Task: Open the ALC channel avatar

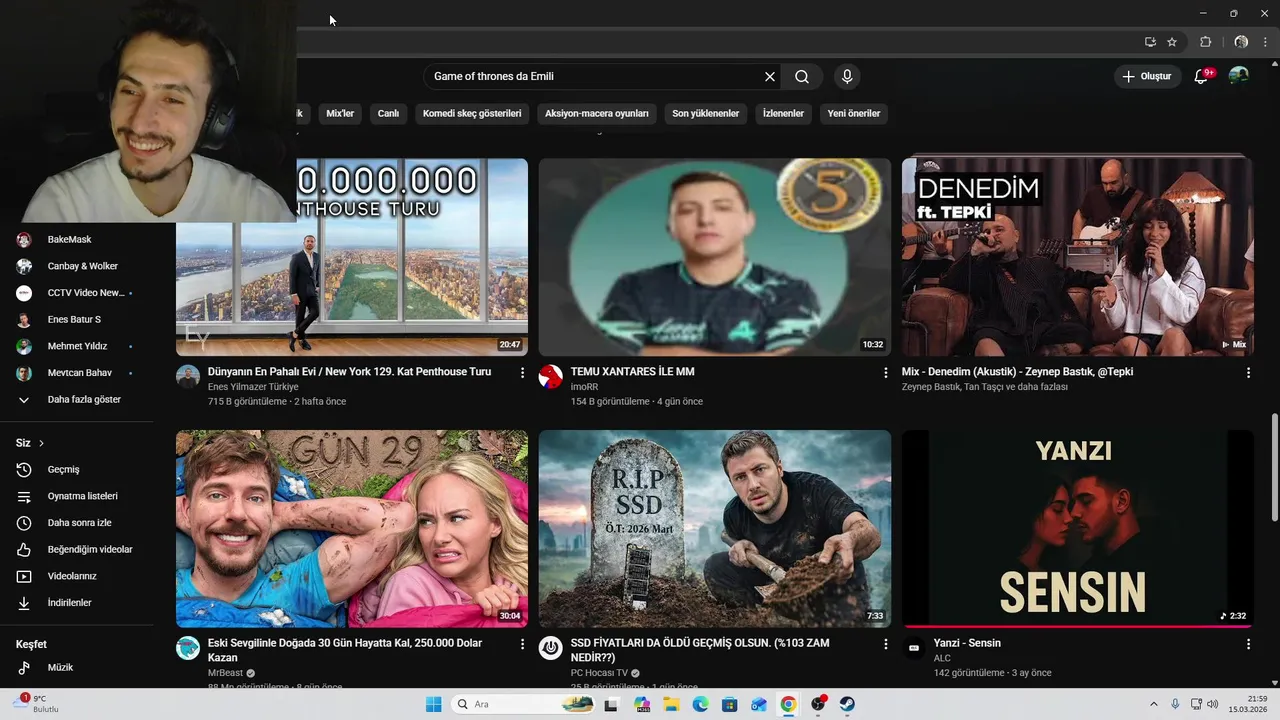Action: tap(914, 648)
